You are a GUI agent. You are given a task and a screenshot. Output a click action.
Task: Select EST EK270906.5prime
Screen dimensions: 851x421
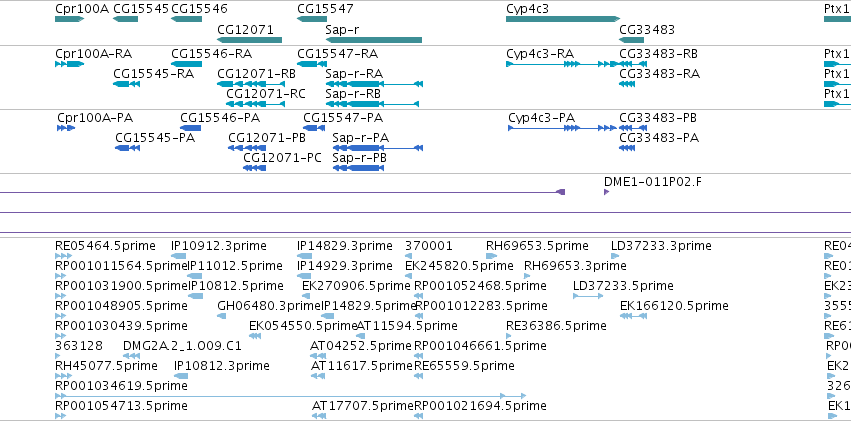pyautogui.click(x=306, y=296)
